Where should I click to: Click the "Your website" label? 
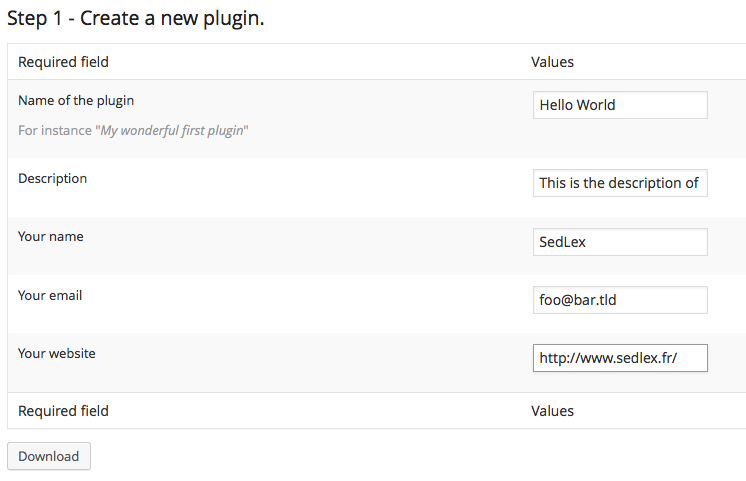point(57,353)
